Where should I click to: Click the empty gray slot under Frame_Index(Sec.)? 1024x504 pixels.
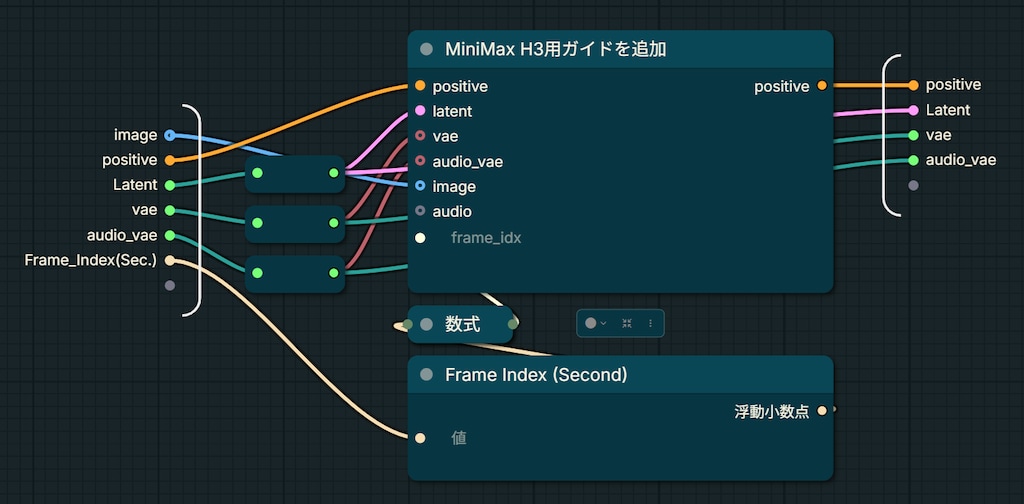[170, 285]
